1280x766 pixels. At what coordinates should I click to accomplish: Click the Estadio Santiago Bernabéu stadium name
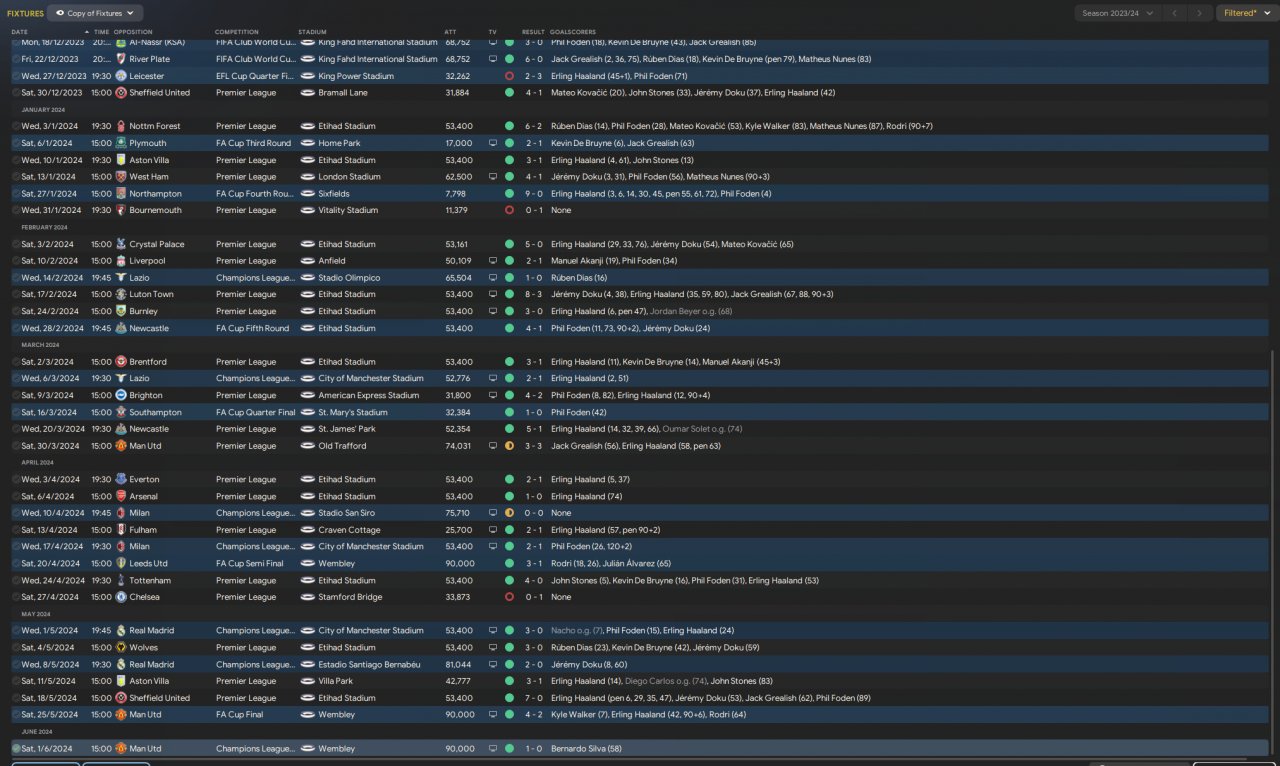[x=369, y=664]
